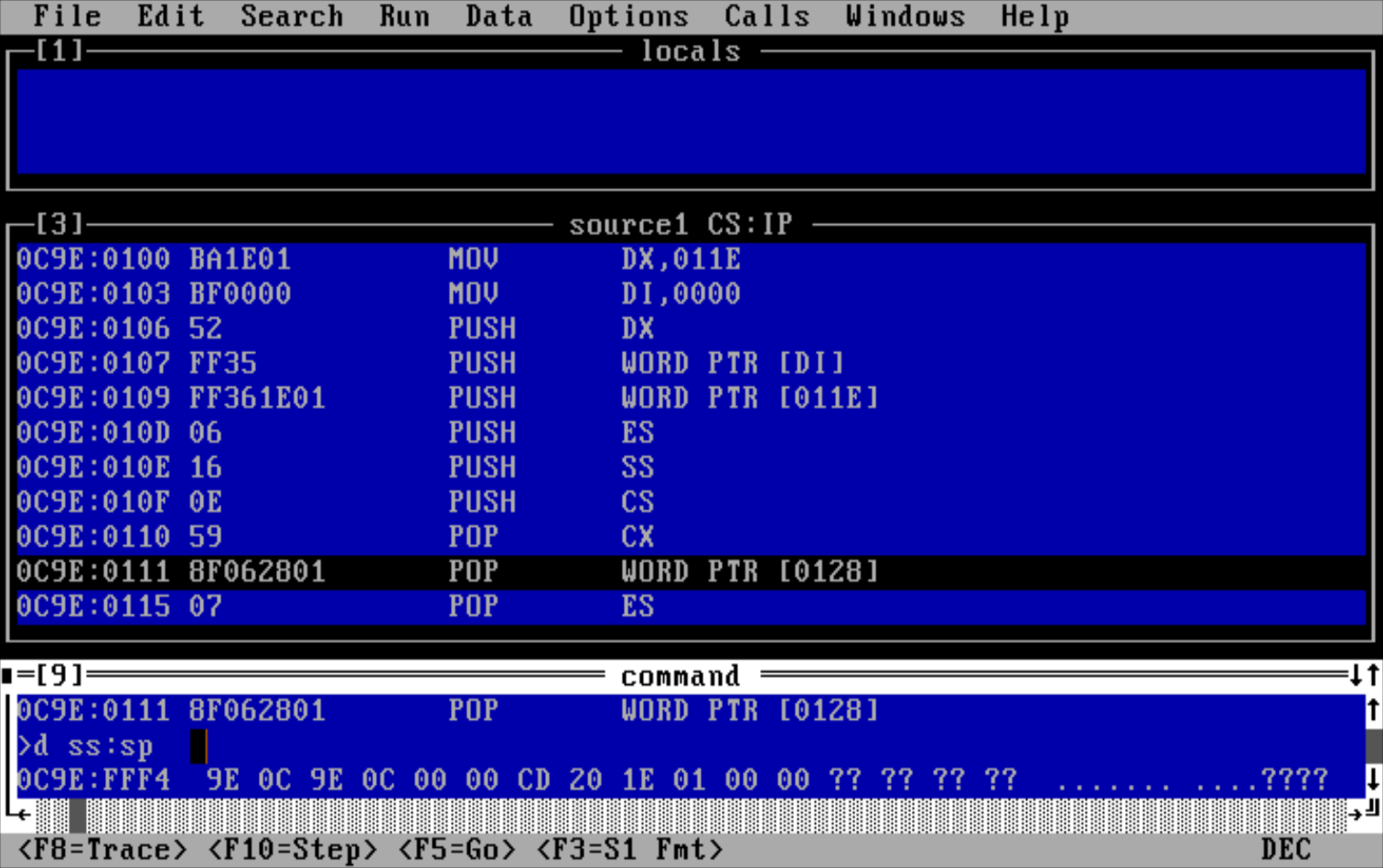1383x868 pixels.
Task: Click the F3=S1 Fmt button
Action: [629, 850]
